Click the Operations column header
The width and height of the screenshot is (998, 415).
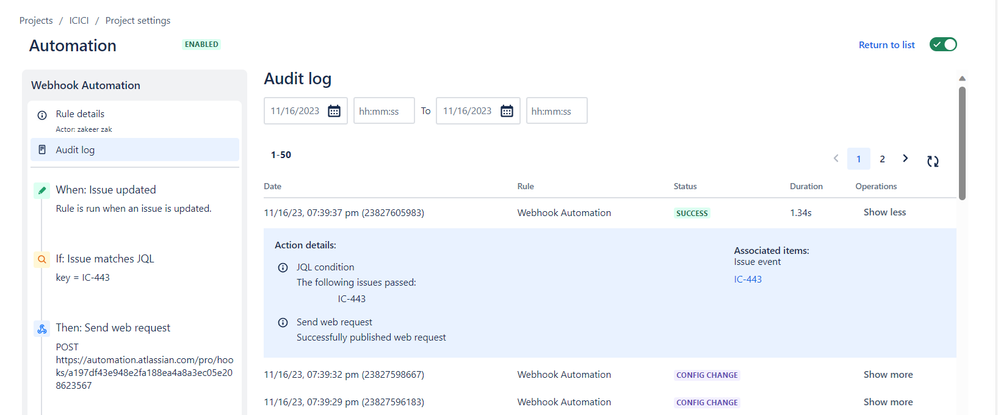[x=876, y=186]
